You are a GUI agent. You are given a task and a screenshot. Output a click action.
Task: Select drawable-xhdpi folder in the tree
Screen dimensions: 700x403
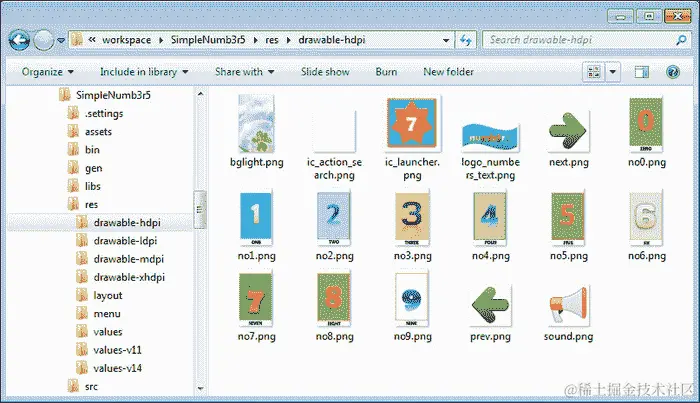120,277
